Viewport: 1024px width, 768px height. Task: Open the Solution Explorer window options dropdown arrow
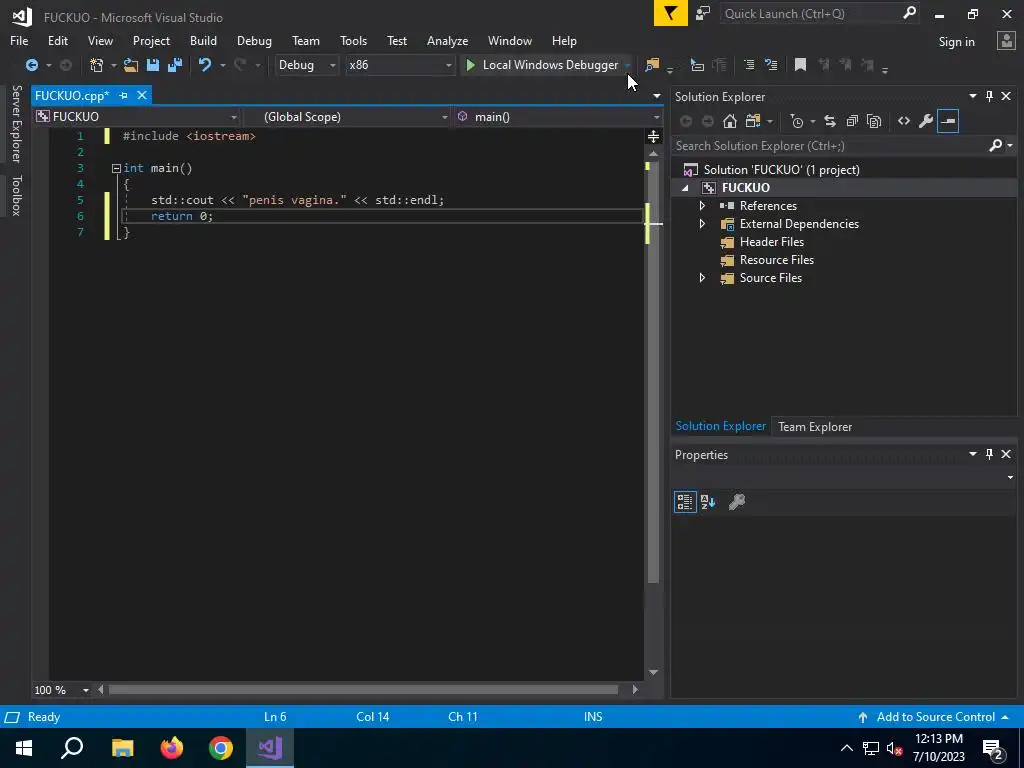[972, 96]
